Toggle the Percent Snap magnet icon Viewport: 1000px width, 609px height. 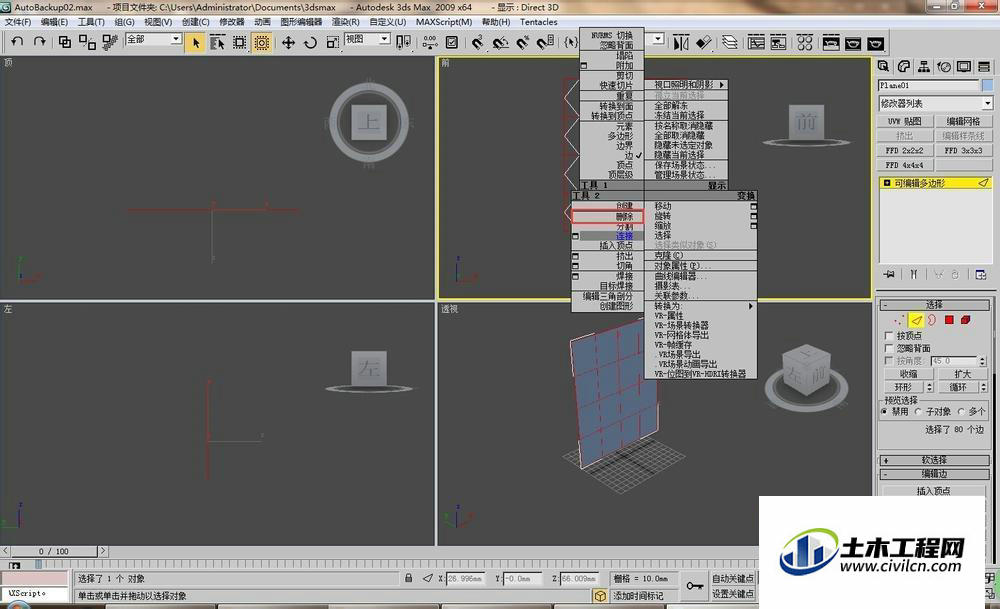tap(523, 43)
